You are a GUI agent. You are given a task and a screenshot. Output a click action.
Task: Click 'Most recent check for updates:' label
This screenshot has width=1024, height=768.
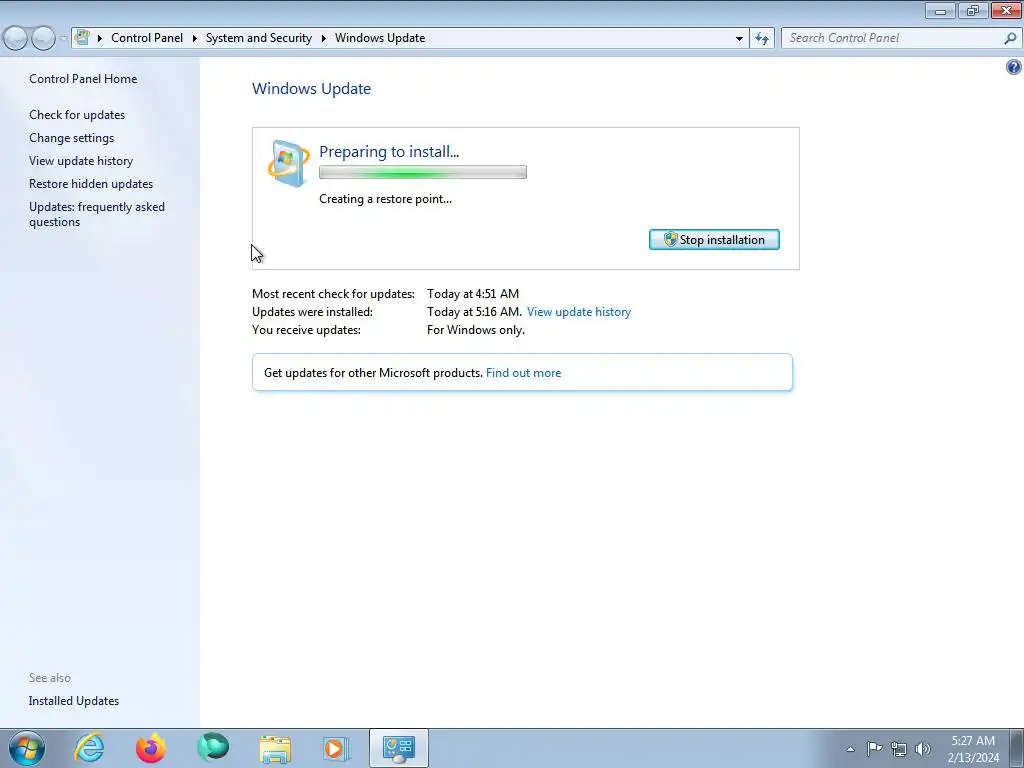333,294
